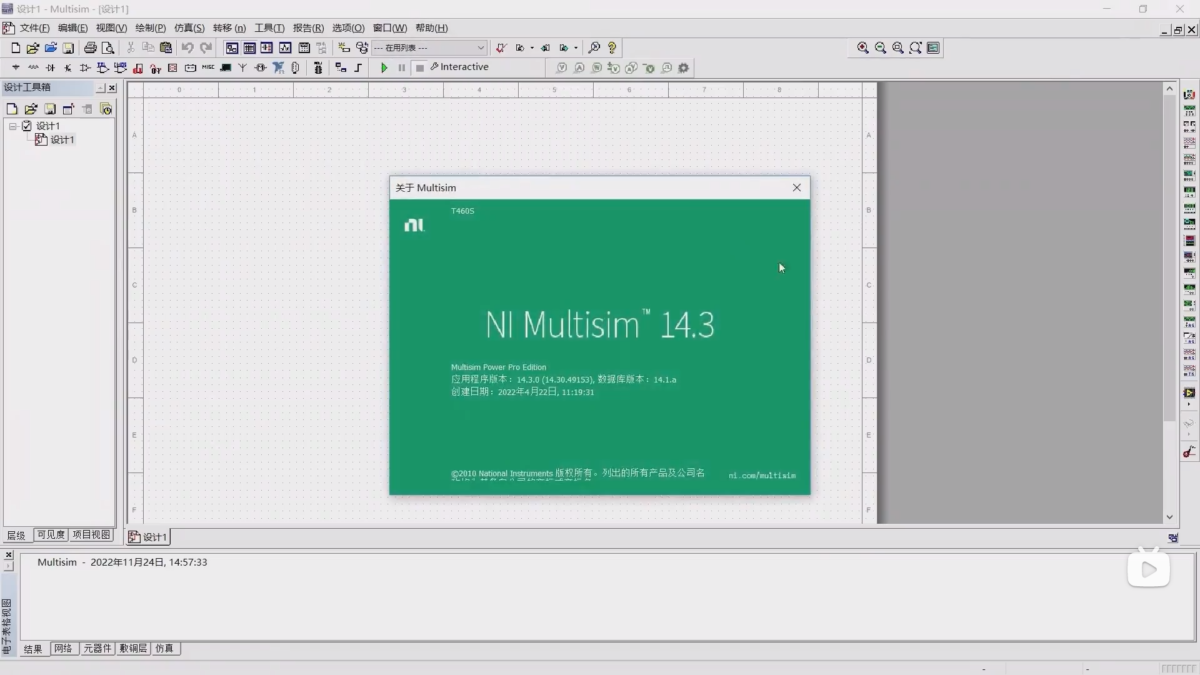Open 窗口(W) menu

(x=389, y=28)
